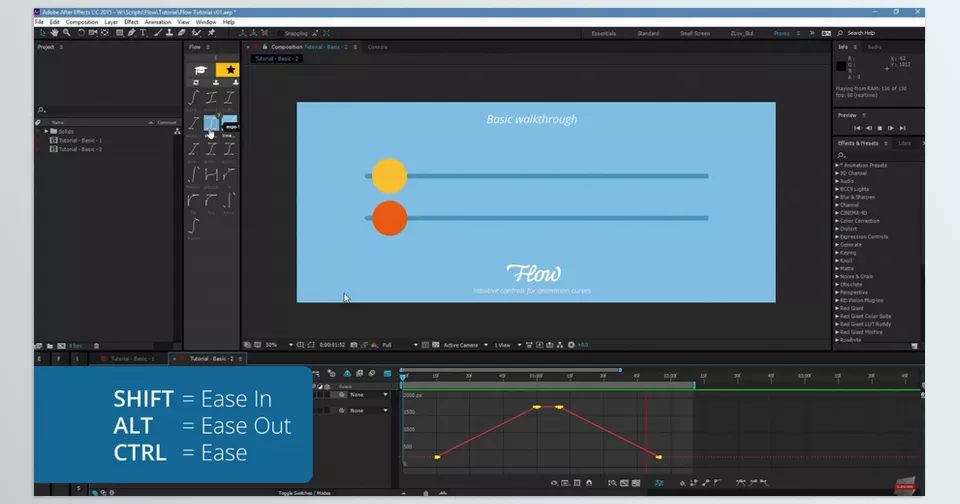Screen dimensions: 960x504
Task: Open the Composition menu
Action: coord(81,22)
